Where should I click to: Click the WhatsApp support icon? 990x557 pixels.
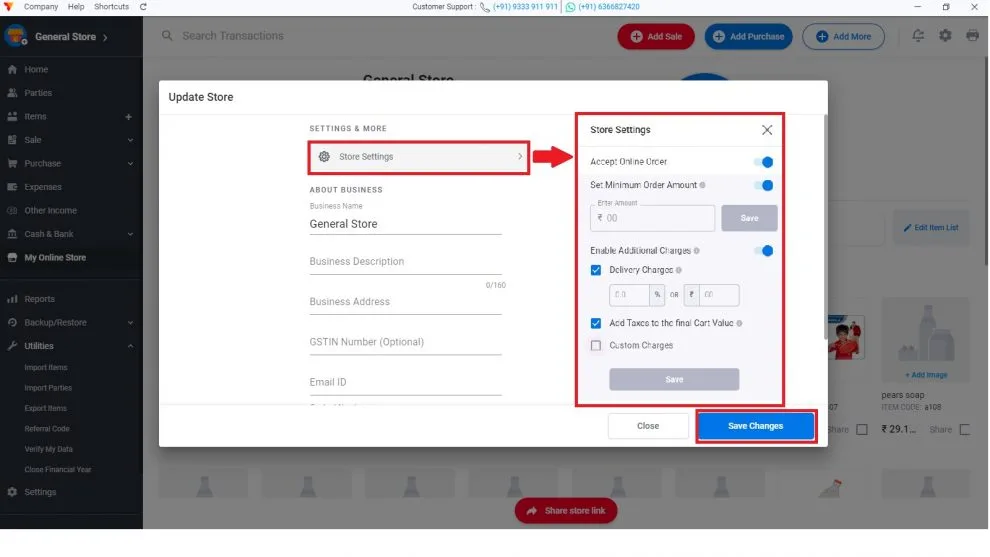click(x=570, y=7)
